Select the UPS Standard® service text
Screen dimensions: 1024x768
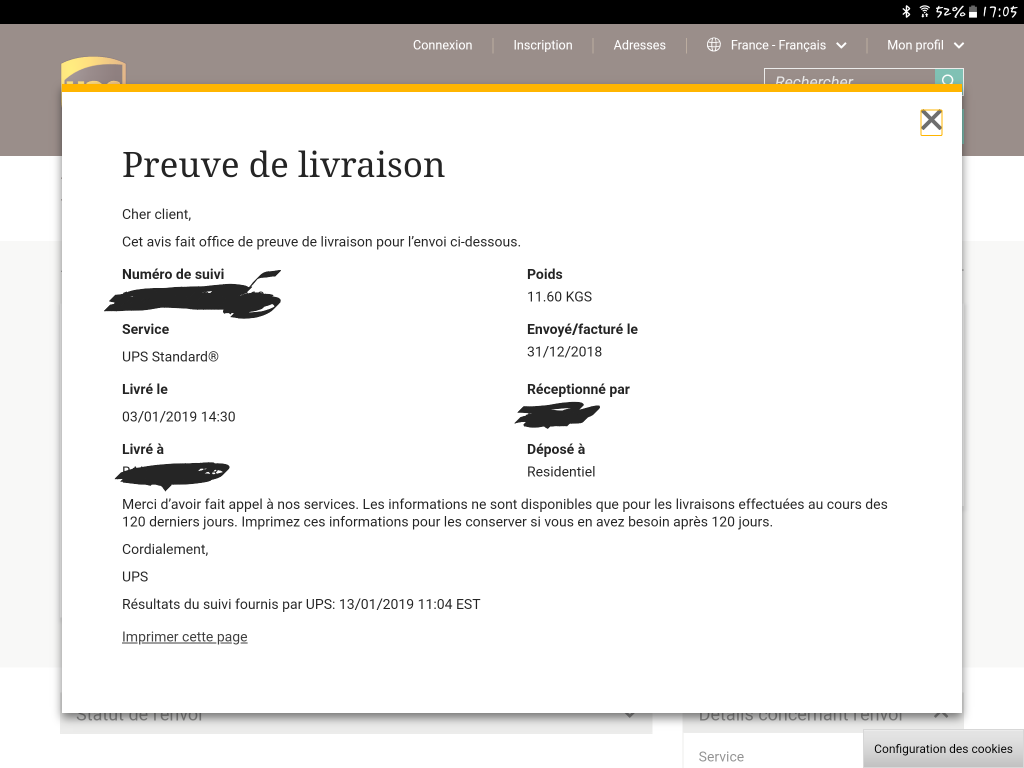tap(170, 357)
